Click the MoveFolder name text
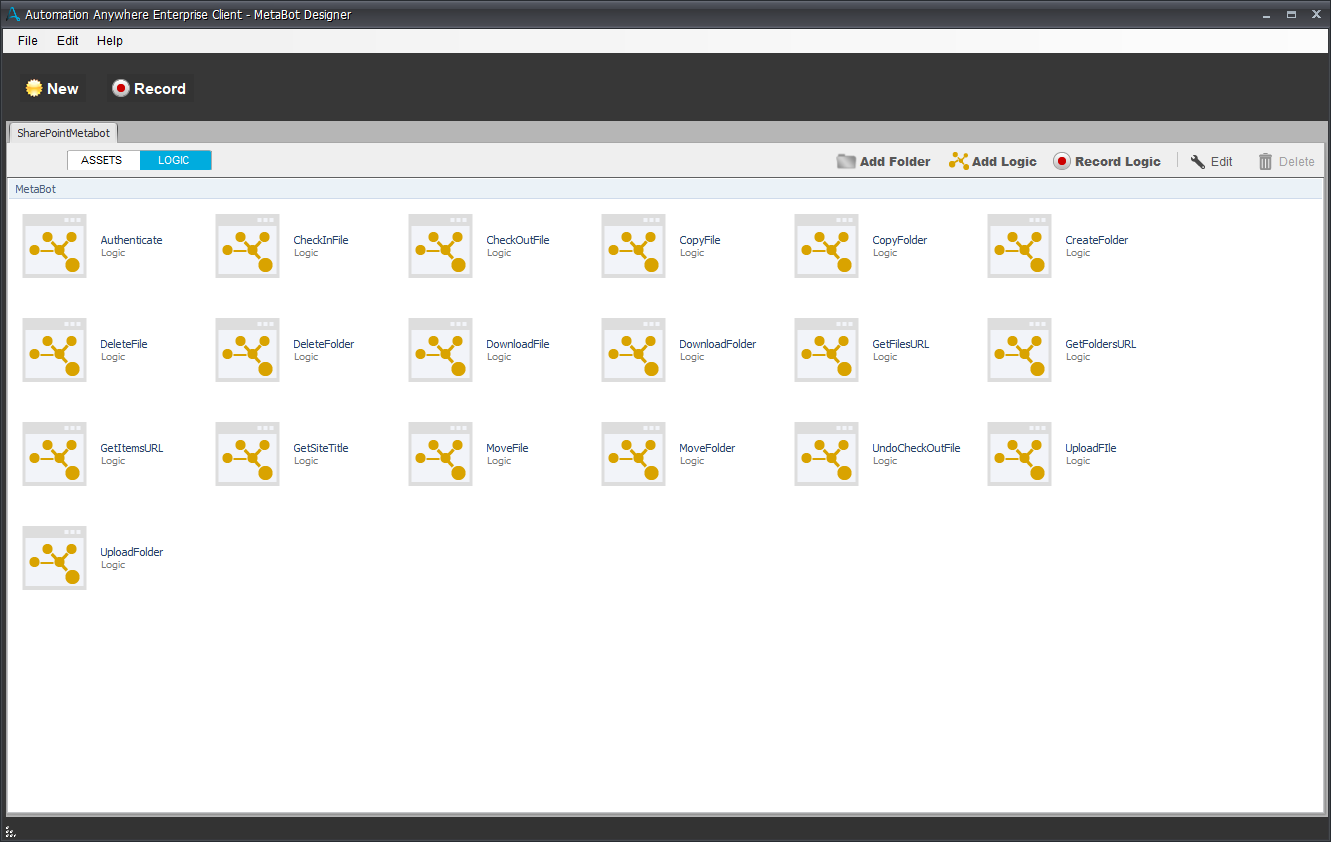The image size is (1331, 842). (707, 448)
